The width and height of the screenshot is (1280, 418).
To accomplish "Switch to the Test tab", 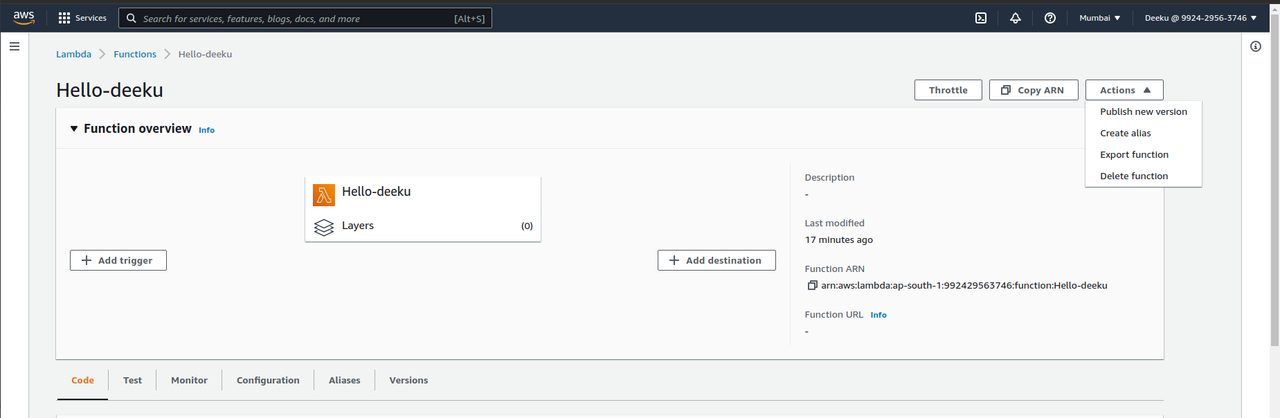I will click(x=132, y=381).
